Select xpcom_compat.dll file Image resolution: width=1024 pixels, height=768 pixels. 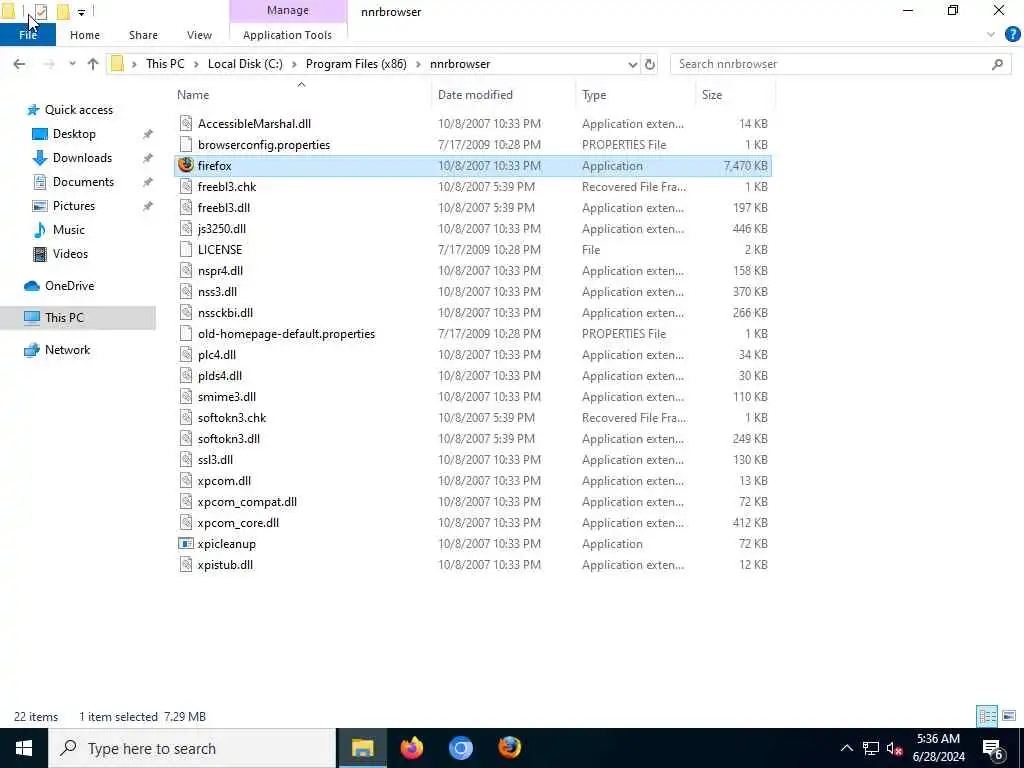click(473, 502)
